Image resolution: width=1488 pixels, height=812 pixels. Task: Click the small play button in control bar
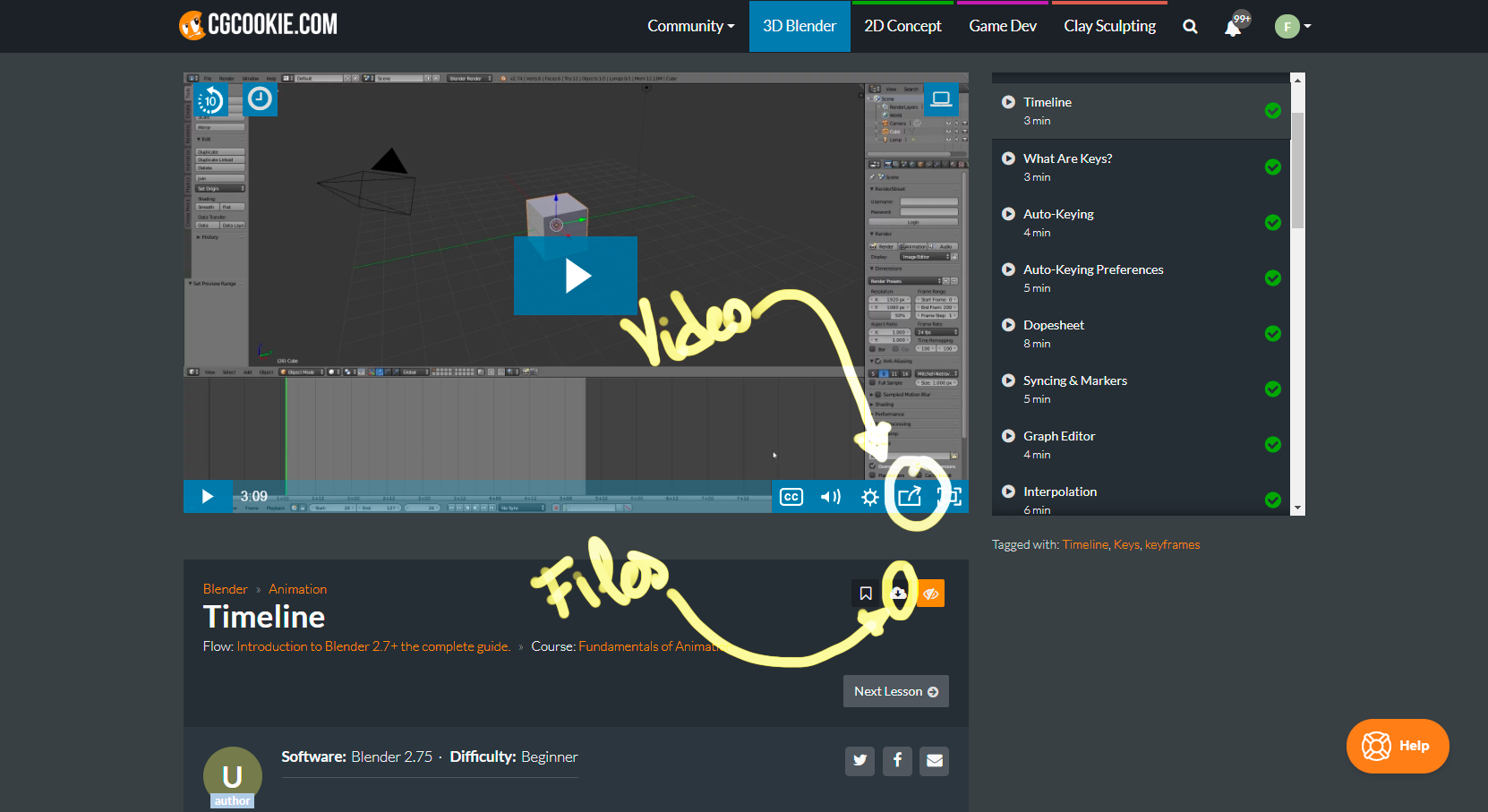point(208,496)
